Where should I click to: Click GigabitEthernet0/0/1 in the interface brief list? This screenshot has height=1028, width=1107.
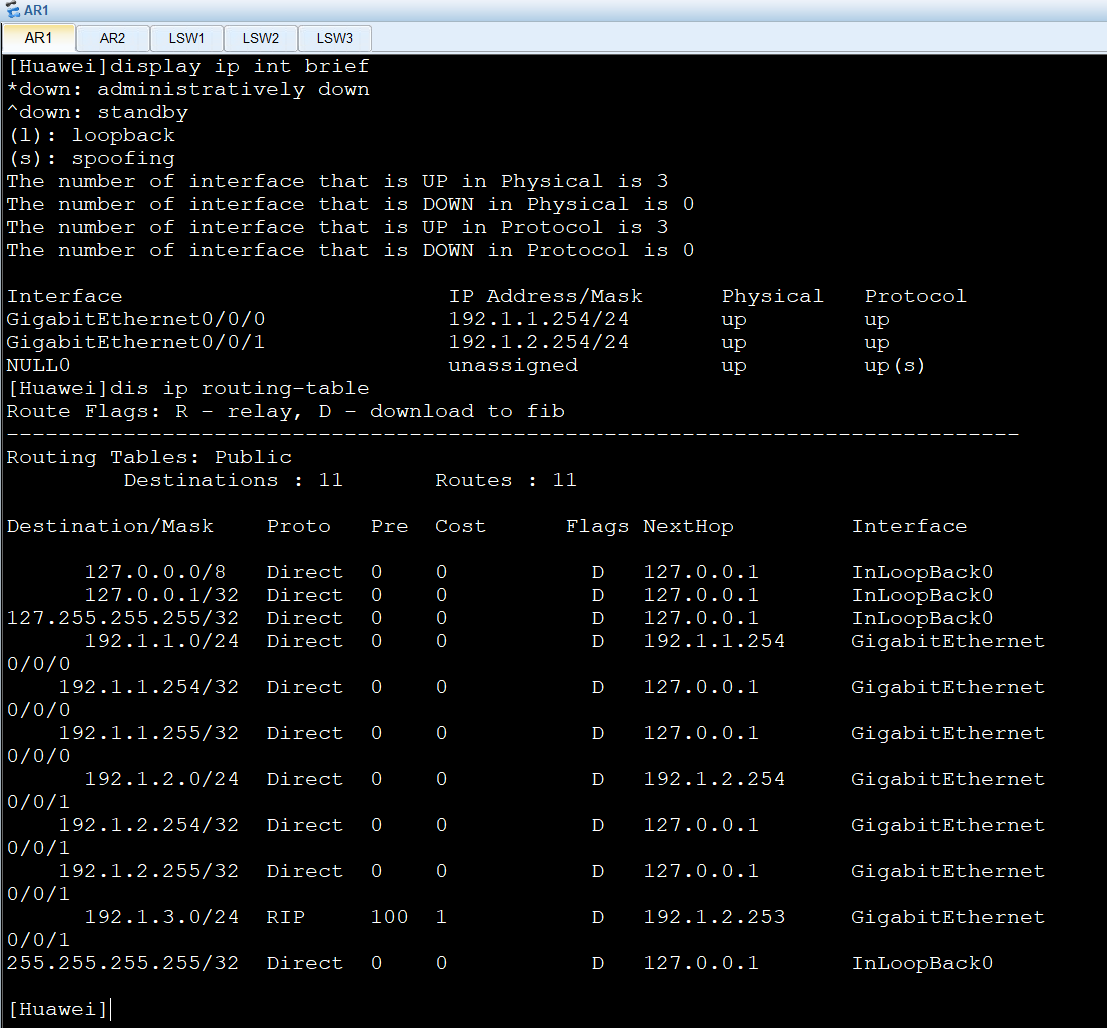coord(136,343)
